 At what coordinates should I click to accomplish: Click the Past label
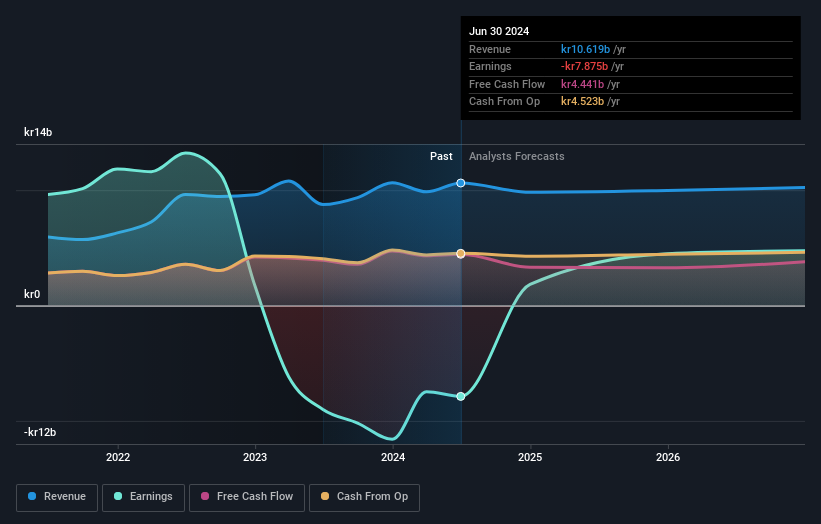tap(441, 156)
